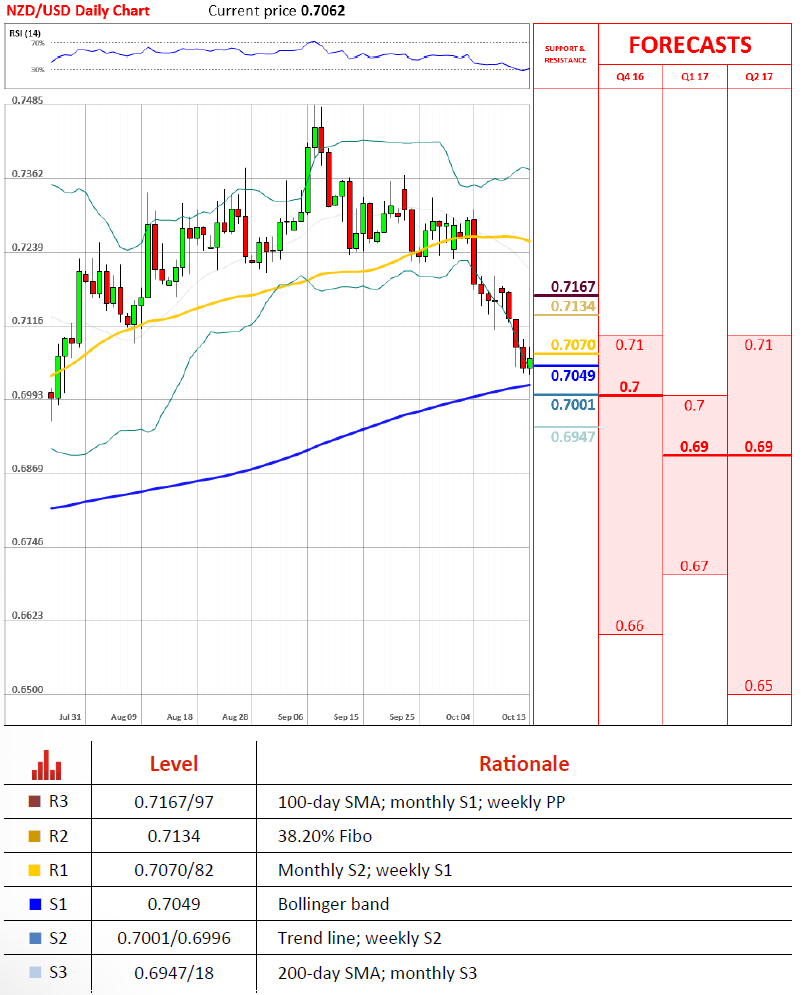This screenshot has height=995, width=803.
Task: Click the S1 blue color swatch
Action: point(35,904)
